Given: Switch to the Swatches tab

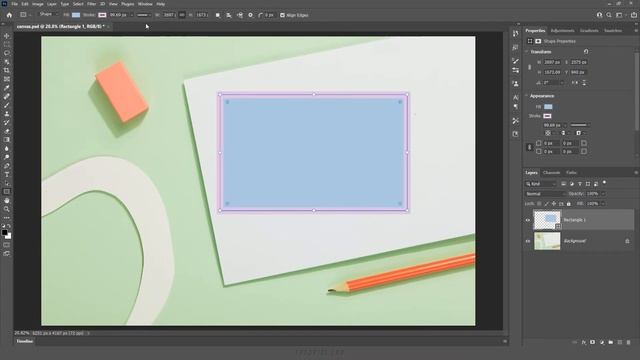Looking at the screenshot, I should [x=613, y=31].
